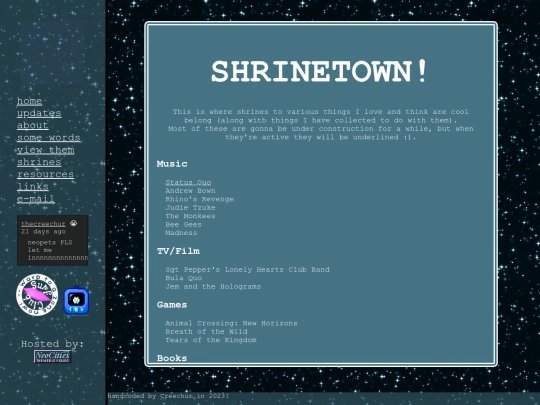Image resolution: width=540 pixels, height=405 pixels.
Task: Click the Games section heading
Action: pyautogui.click(x=172, y=305)
